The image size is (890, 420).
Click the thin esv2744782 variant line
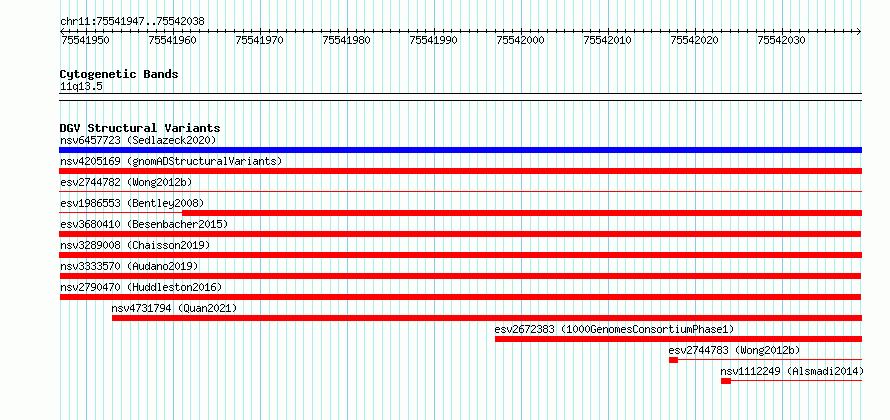click(460, 192)
